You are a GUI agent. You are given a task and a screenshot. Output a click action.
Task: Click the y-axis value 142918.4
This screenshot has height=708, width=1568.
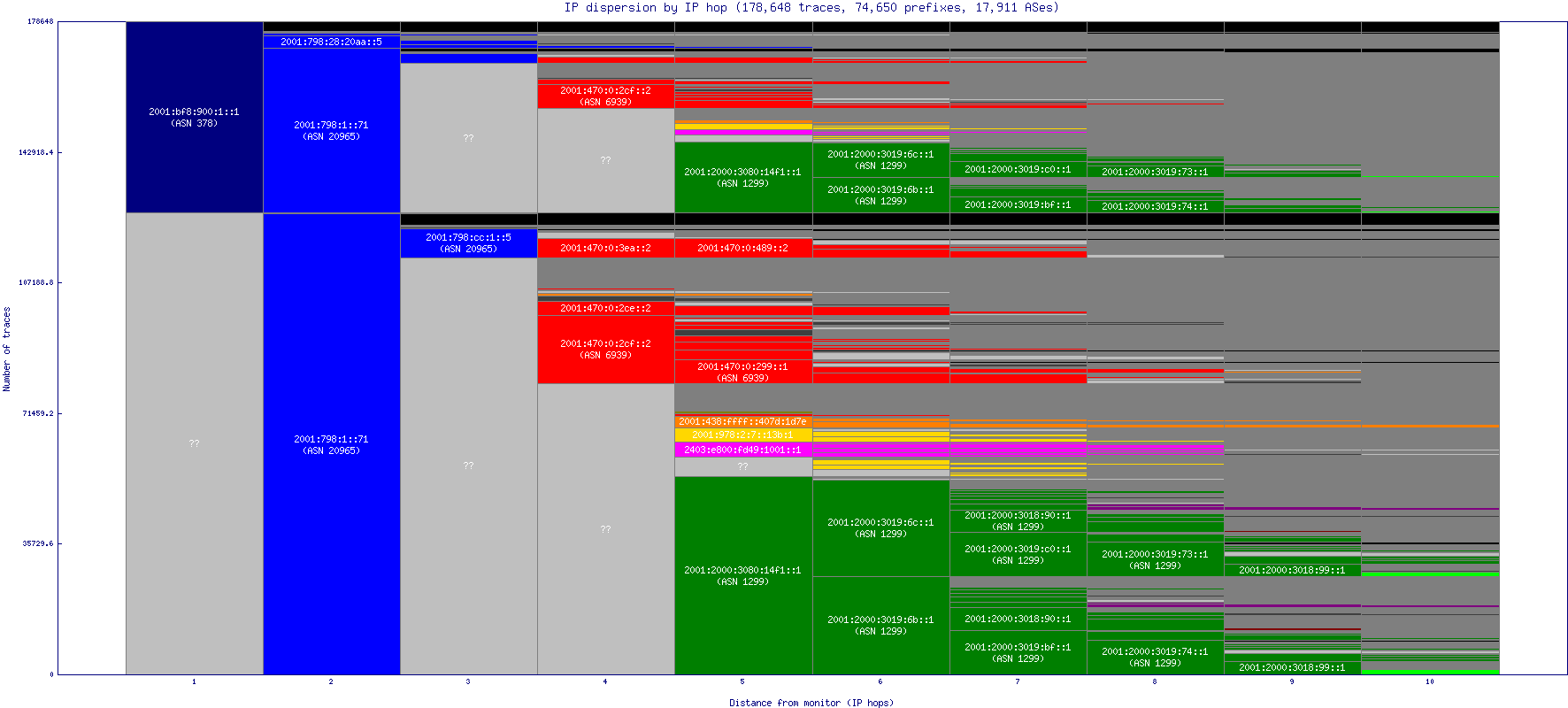click(x=36, y=152)
